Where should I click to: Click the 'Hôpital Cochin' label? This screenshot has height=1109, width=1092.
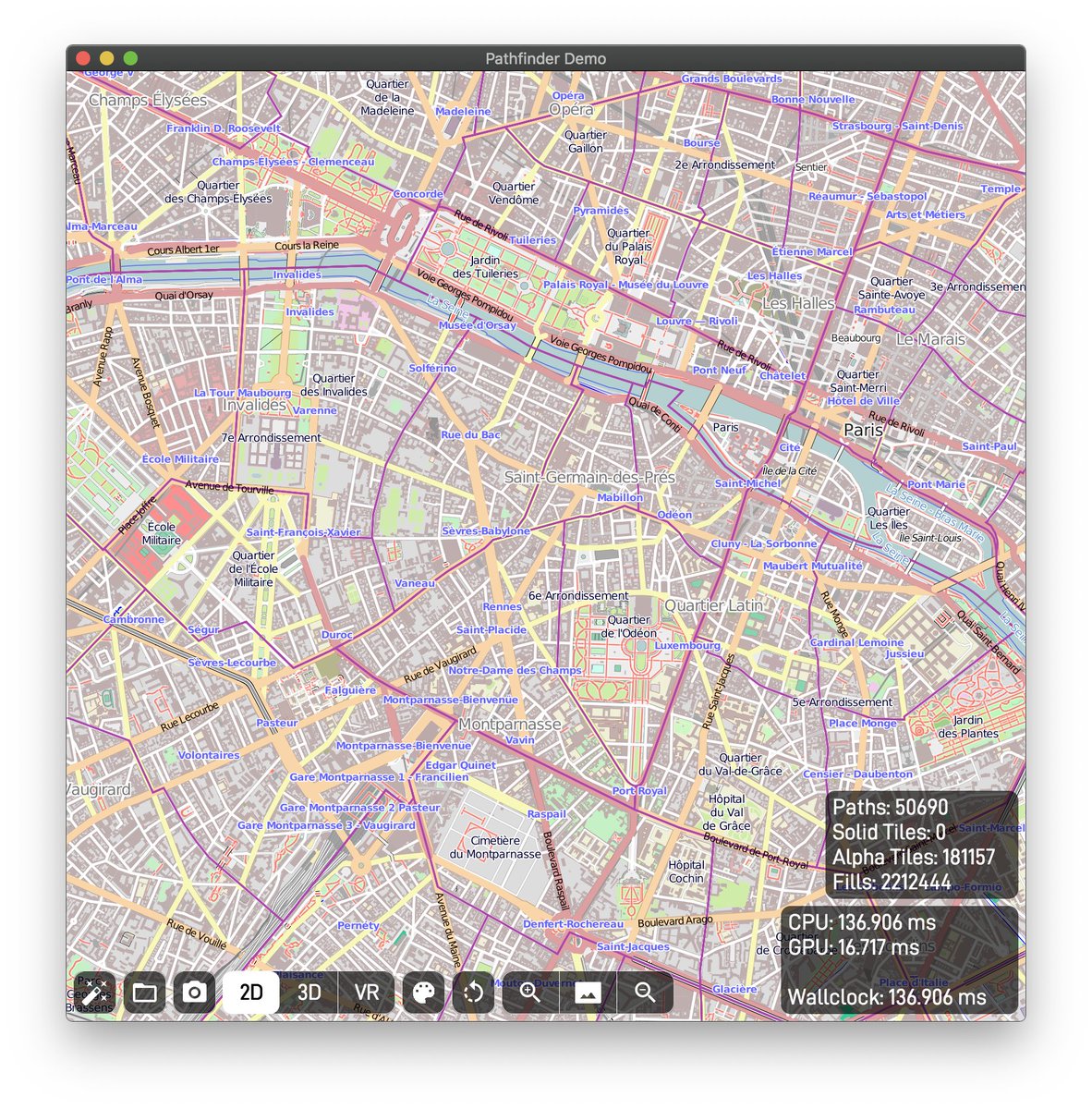coord(686,871)
